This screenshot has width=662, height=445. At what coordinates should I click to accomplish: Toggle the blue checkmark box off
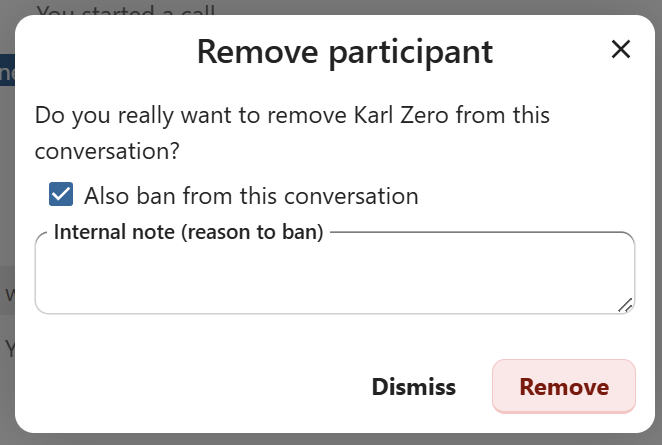click(61, 195)
